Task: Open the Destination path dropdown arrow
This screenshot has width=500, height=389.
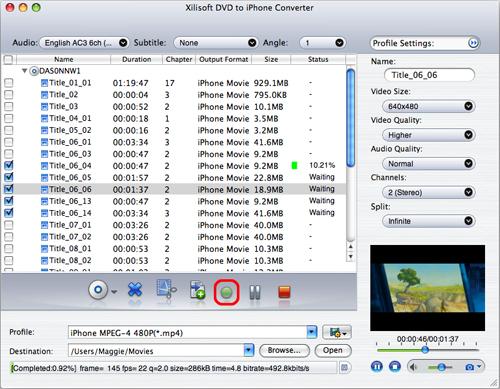Action: point(249,350)
